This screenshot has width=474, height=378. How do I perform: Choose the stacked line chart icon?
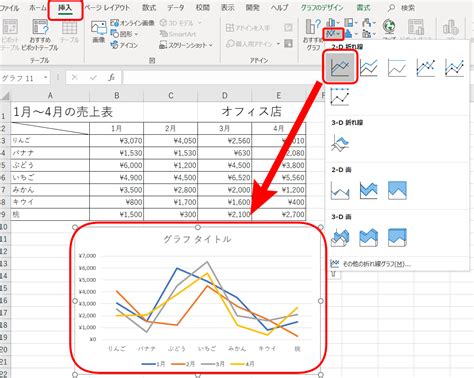point(369,67)
